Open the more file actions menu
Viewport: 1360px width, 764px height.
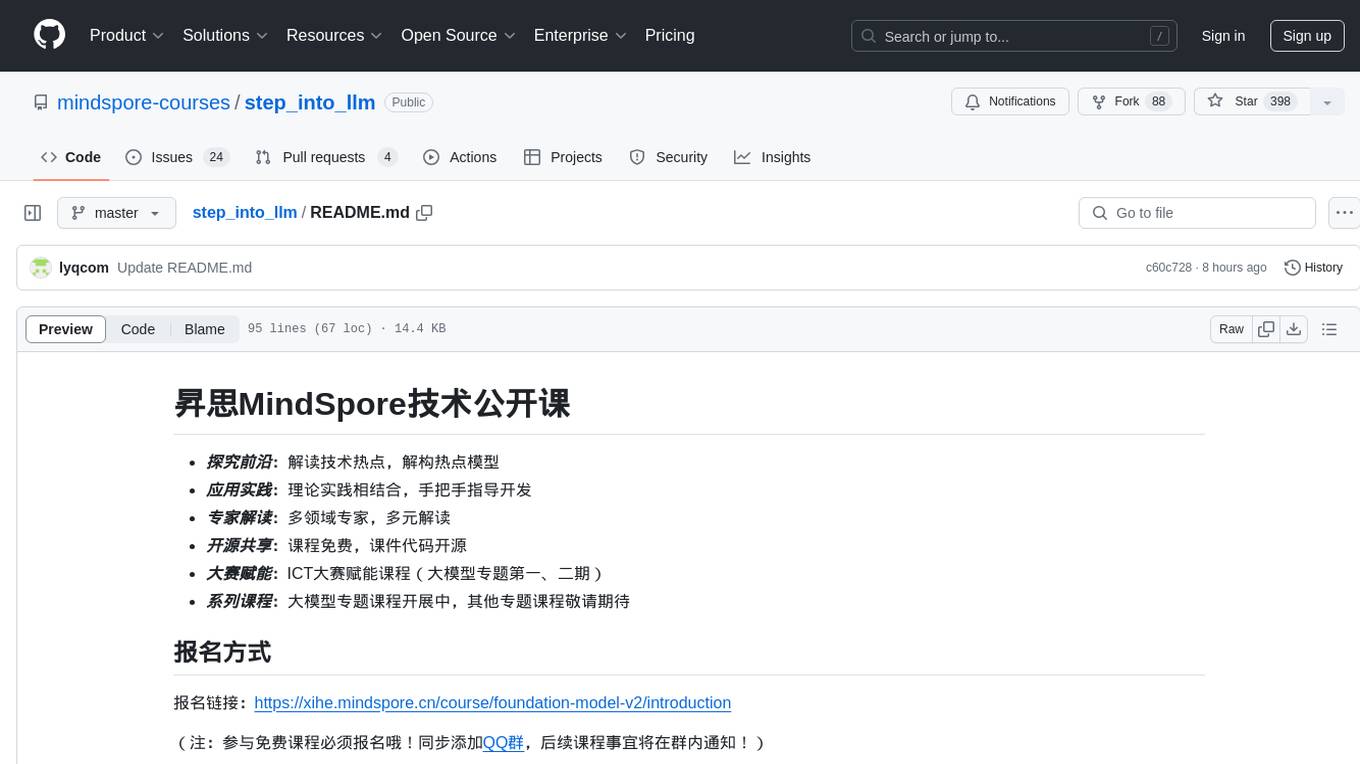[x=1344, y=213]
